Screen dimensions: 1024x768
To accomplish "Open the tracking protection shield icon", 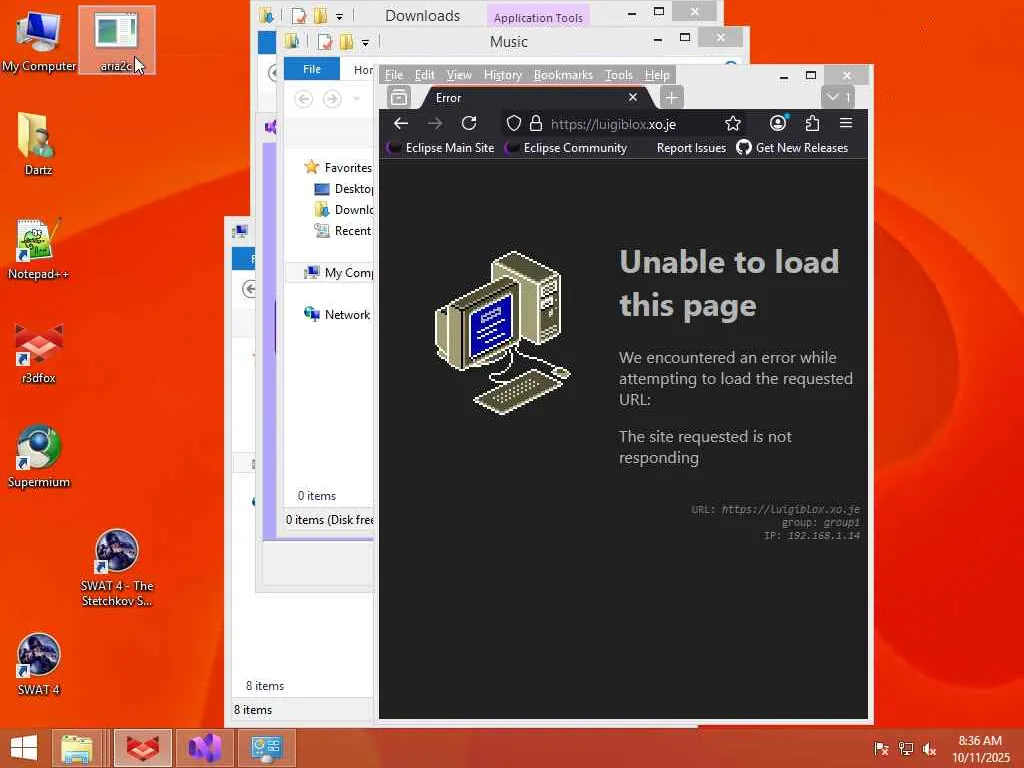I will tap(514, 123).
